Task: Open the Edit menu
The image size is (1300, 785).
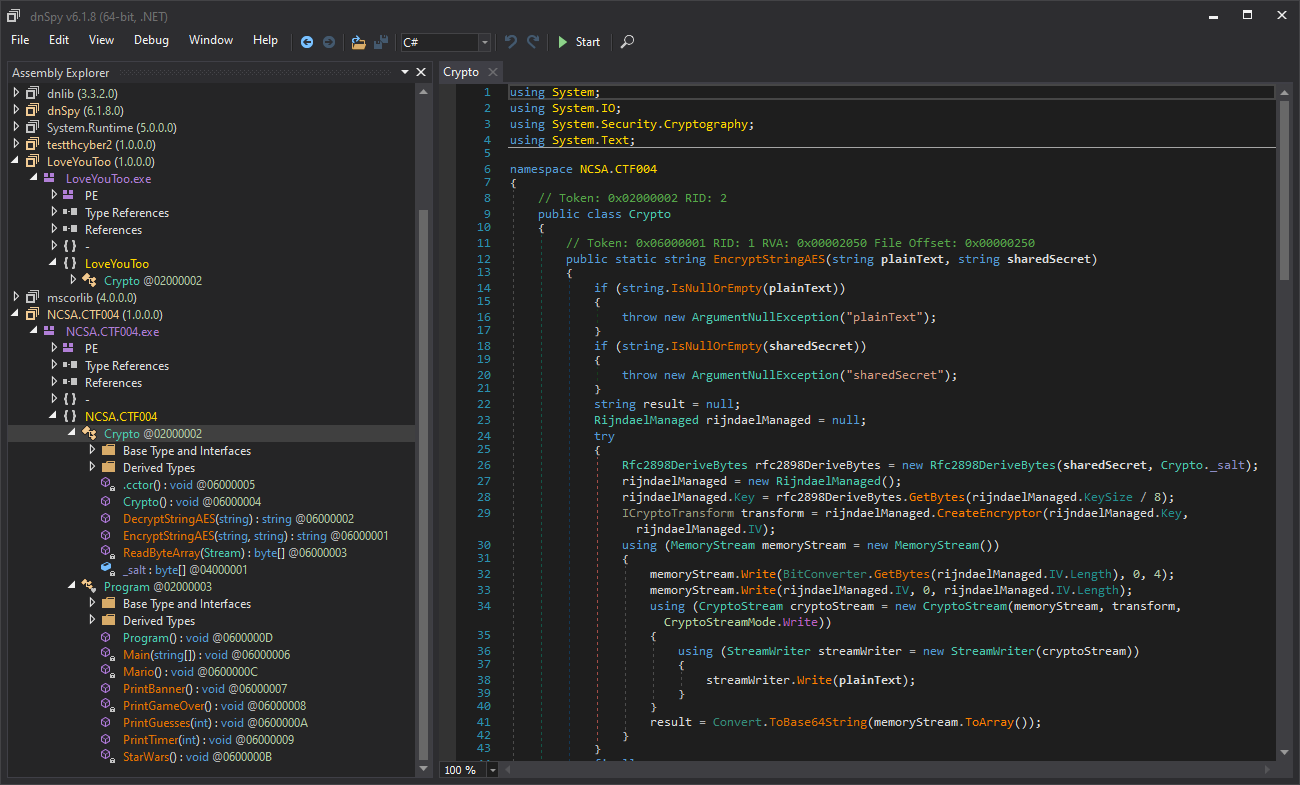Action: click(x=59, y=40)
